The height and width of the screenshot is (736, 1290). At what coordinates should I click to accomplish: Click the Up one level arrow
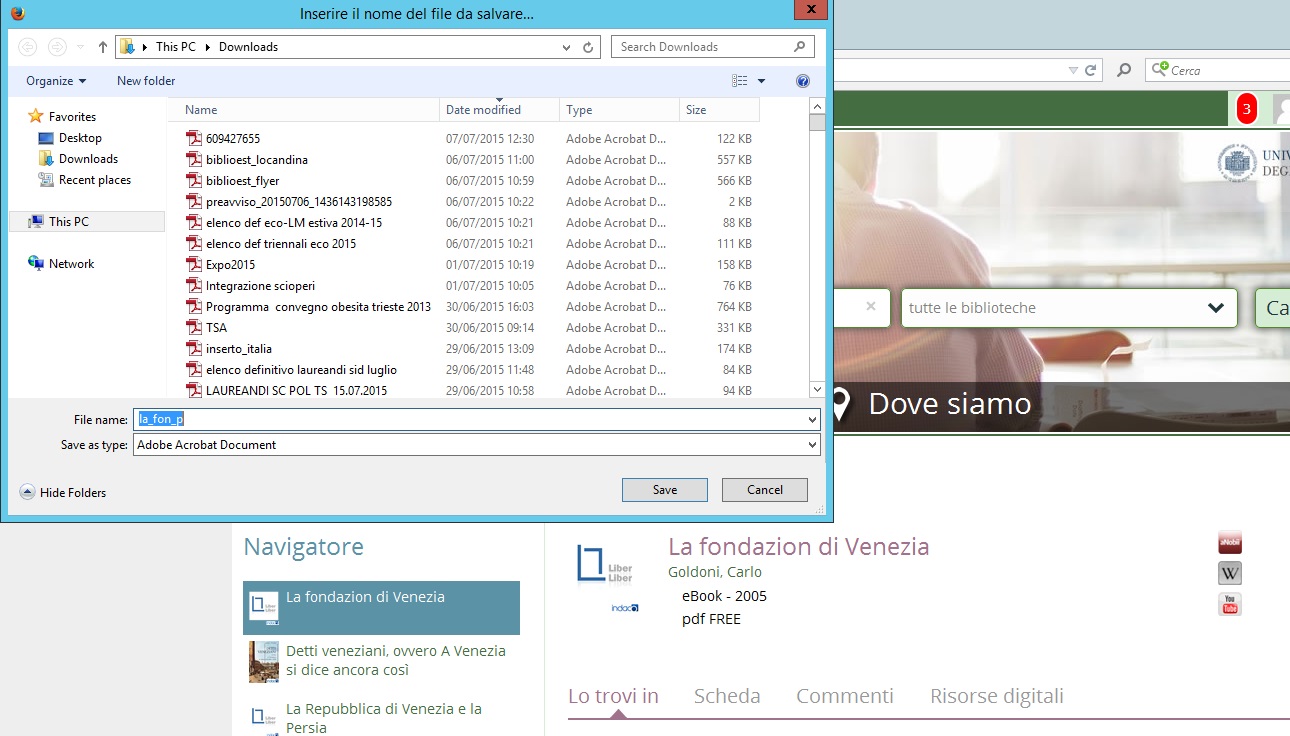tap(103, 47)
